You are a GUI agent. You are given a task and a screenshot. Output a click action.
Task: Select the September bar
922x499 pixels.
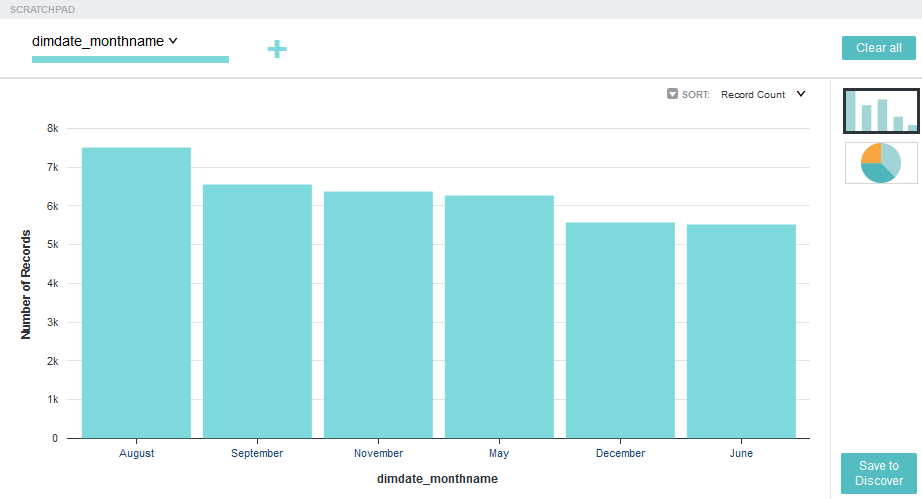point(258,312)
